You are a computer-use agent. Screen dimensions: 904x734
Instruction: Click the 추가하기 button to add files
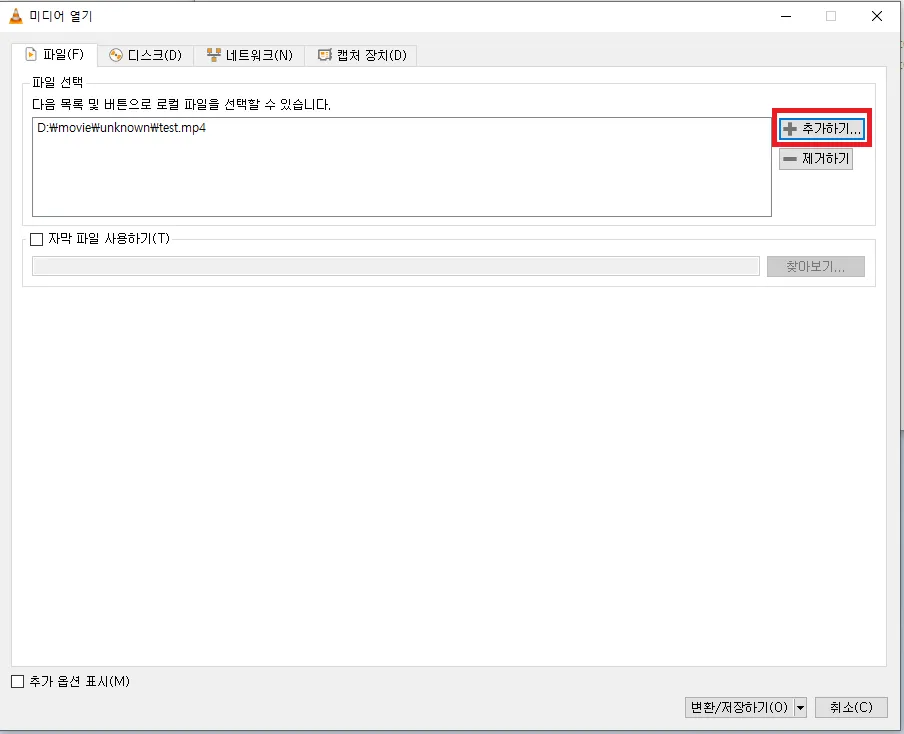[820, 128]
